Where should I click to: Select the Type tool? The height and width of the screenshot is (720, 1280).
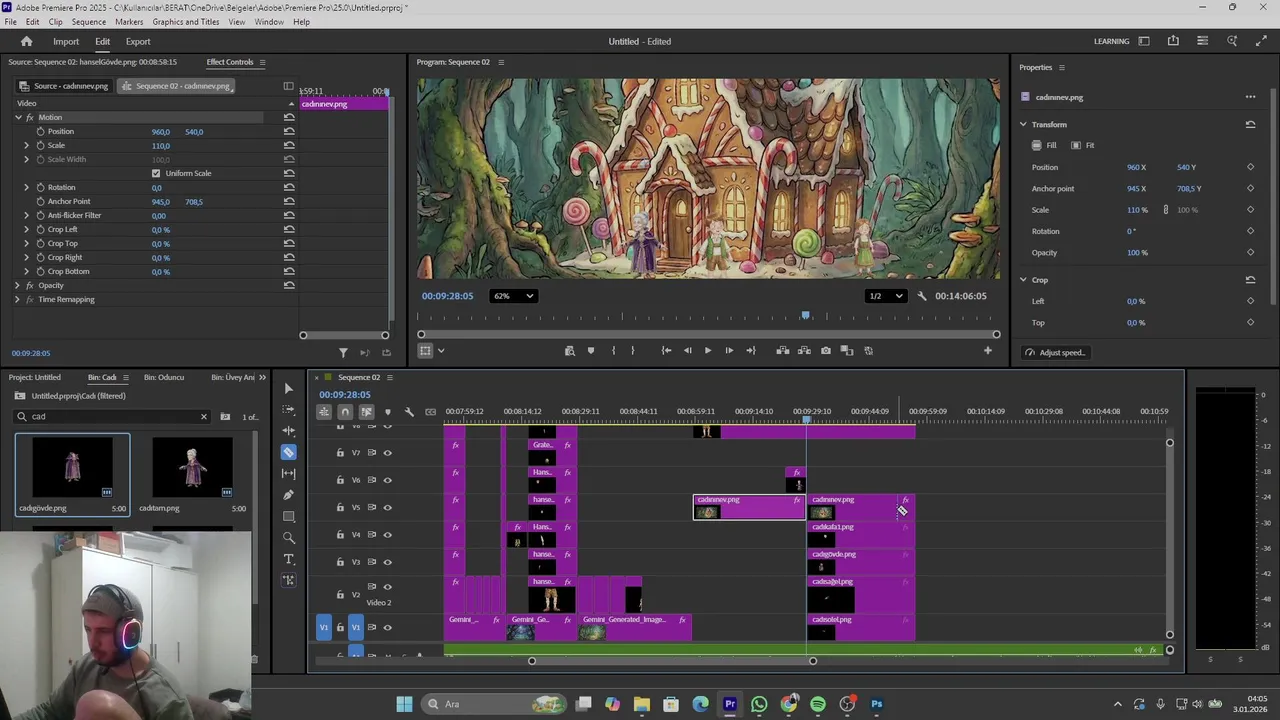289,559
